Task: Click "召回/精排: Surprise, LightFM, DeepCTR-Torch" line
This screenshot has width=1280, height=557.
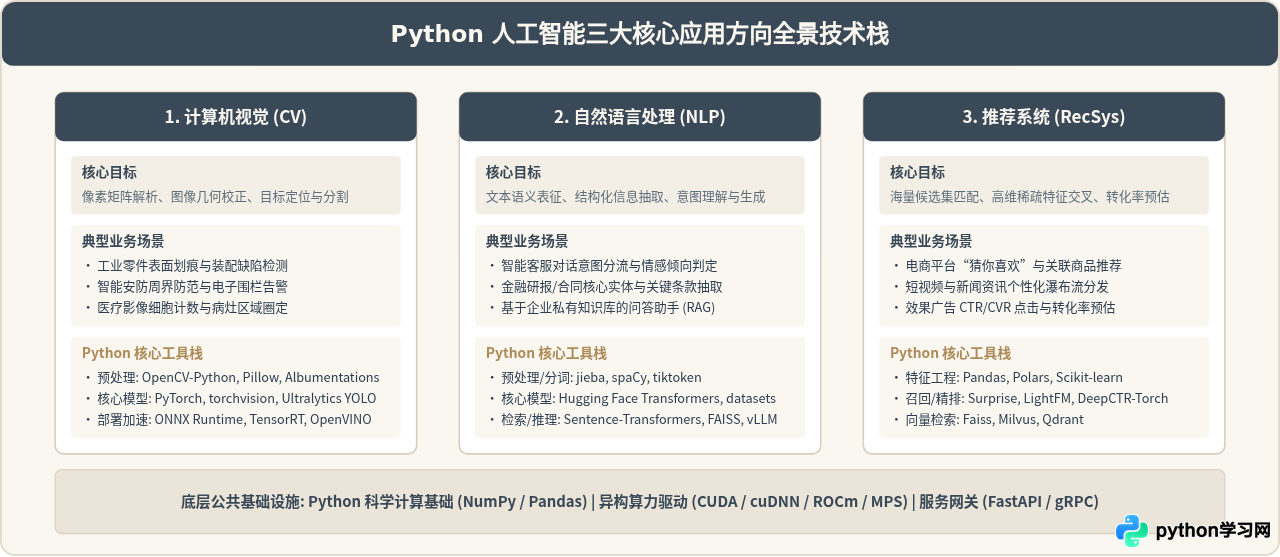Action: pyautogui.click(x=1037, y=399)
